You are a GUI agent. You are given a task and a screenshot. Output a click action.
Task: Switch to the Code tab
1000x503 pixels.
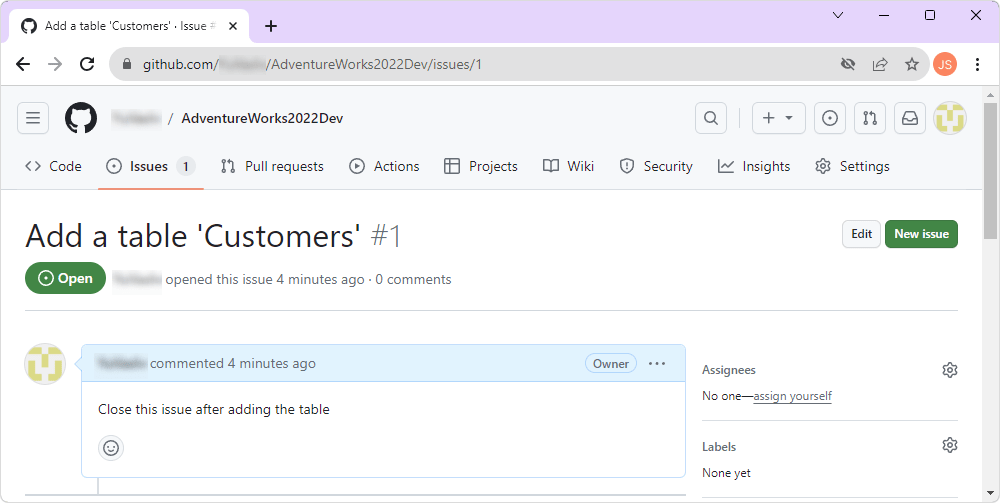click(54, 166)
